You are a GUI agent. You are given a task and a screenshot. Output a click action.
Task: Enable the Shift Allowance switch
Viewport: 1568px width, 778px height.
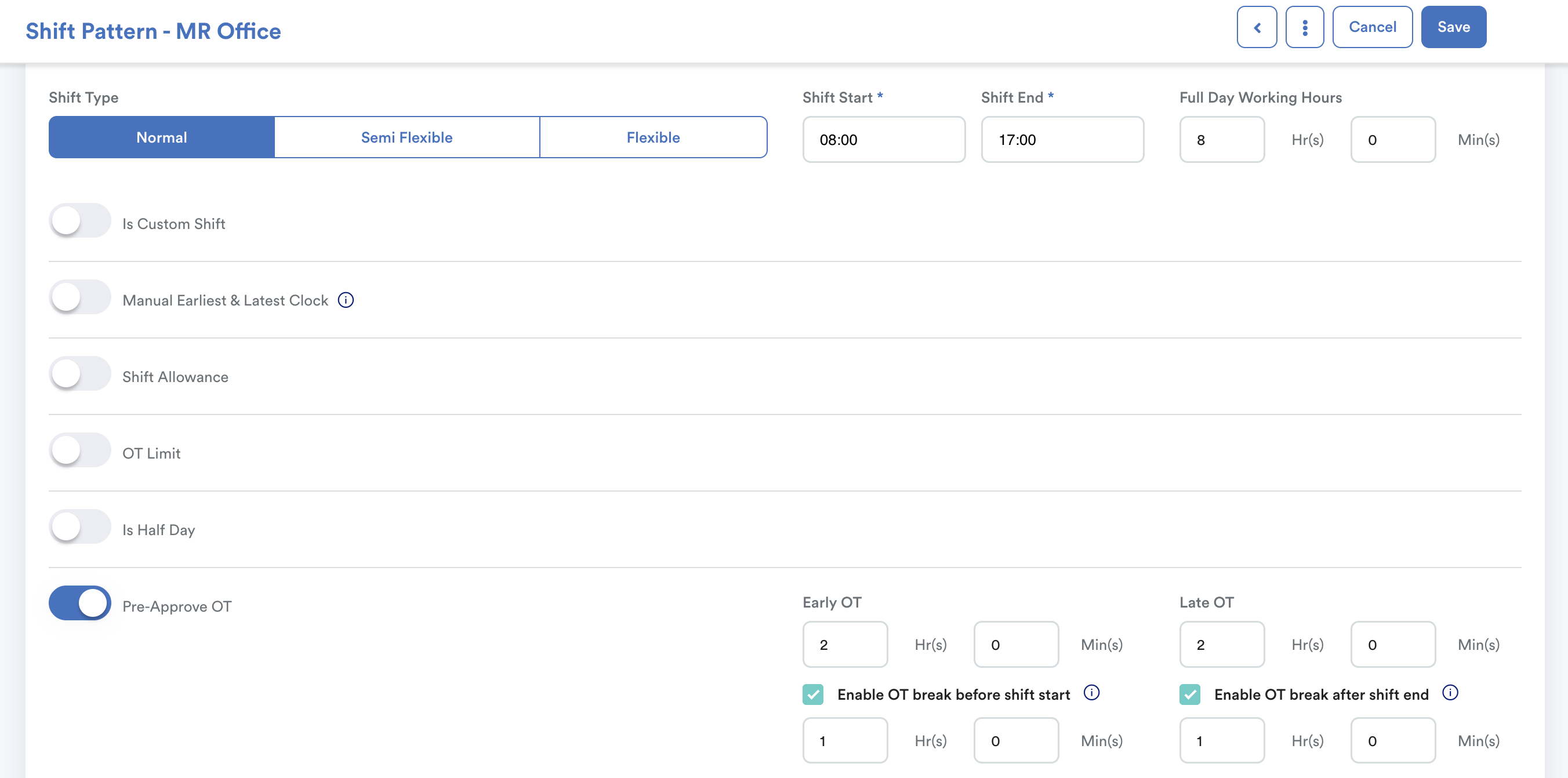click(80, 374)
